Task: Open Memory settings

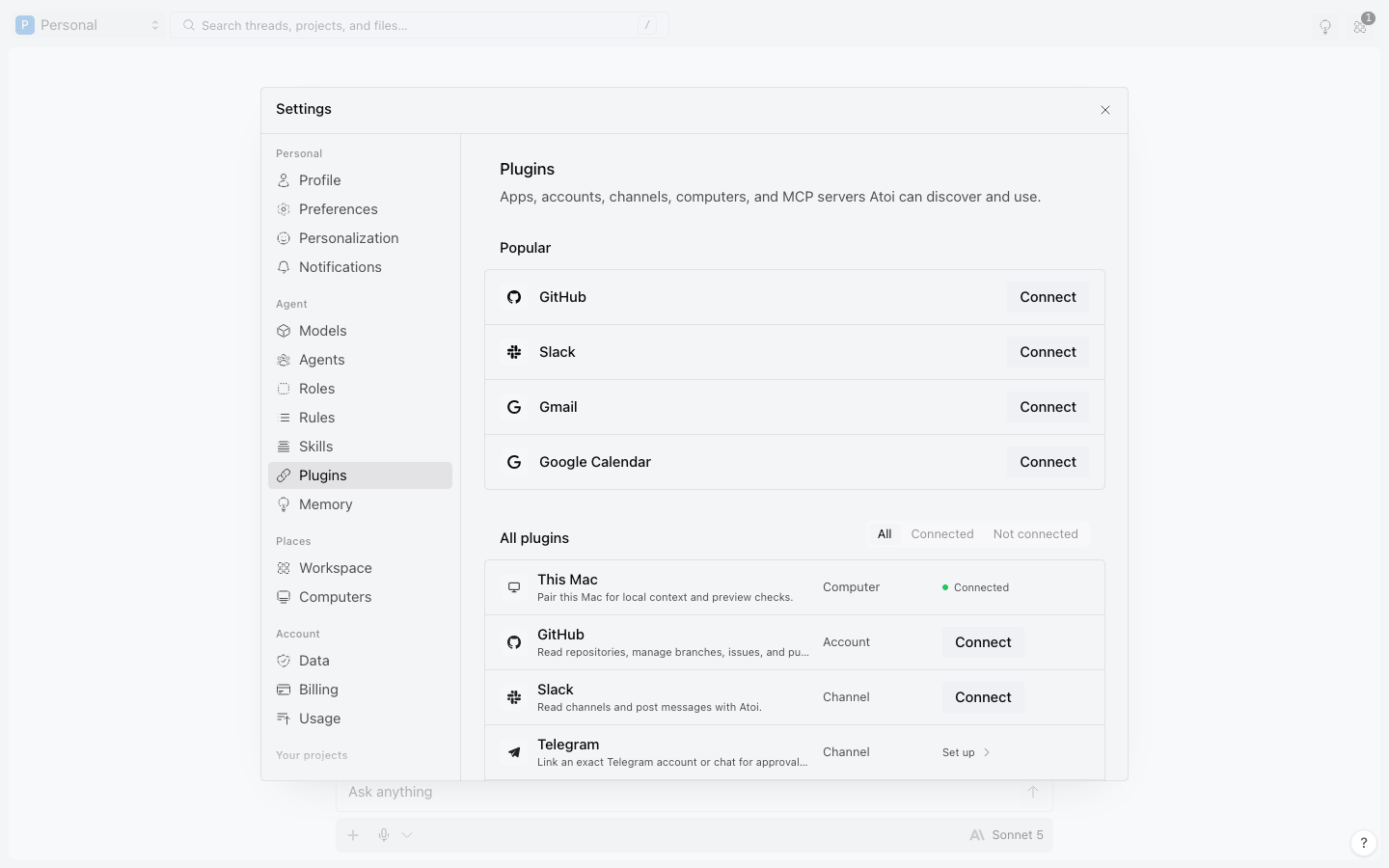Action: pos(360,504)
